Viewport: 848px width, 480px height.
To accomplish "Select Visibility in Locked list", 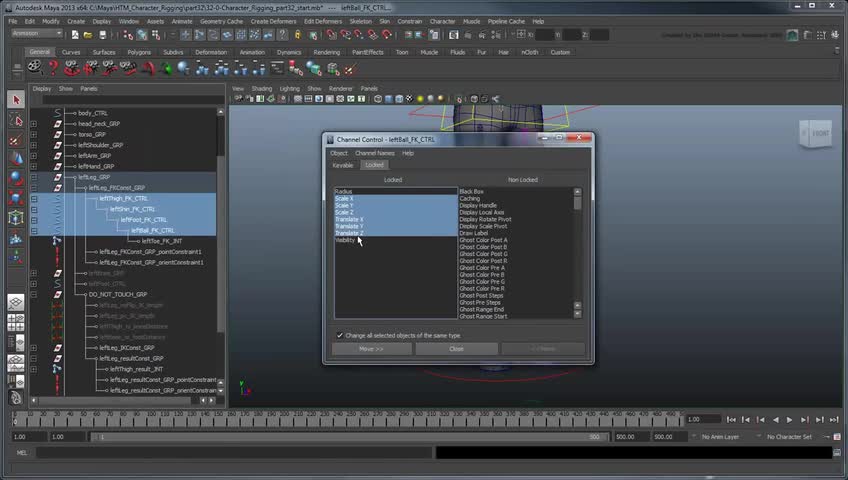I will click(x=345, y=240).
